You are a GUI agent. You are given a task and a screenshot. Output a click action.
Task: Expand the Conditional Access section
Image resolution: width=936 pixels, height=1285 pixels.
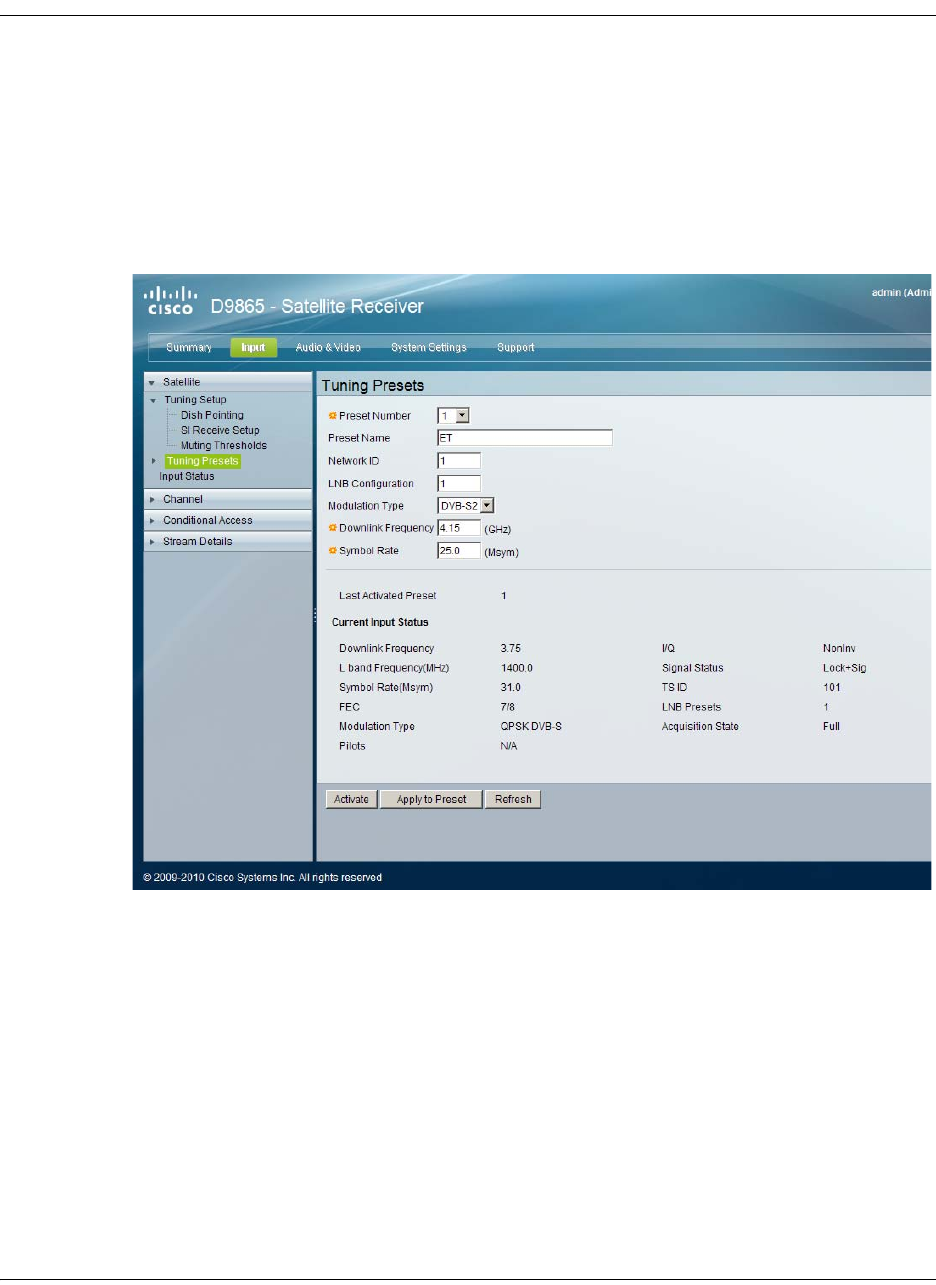229,520
